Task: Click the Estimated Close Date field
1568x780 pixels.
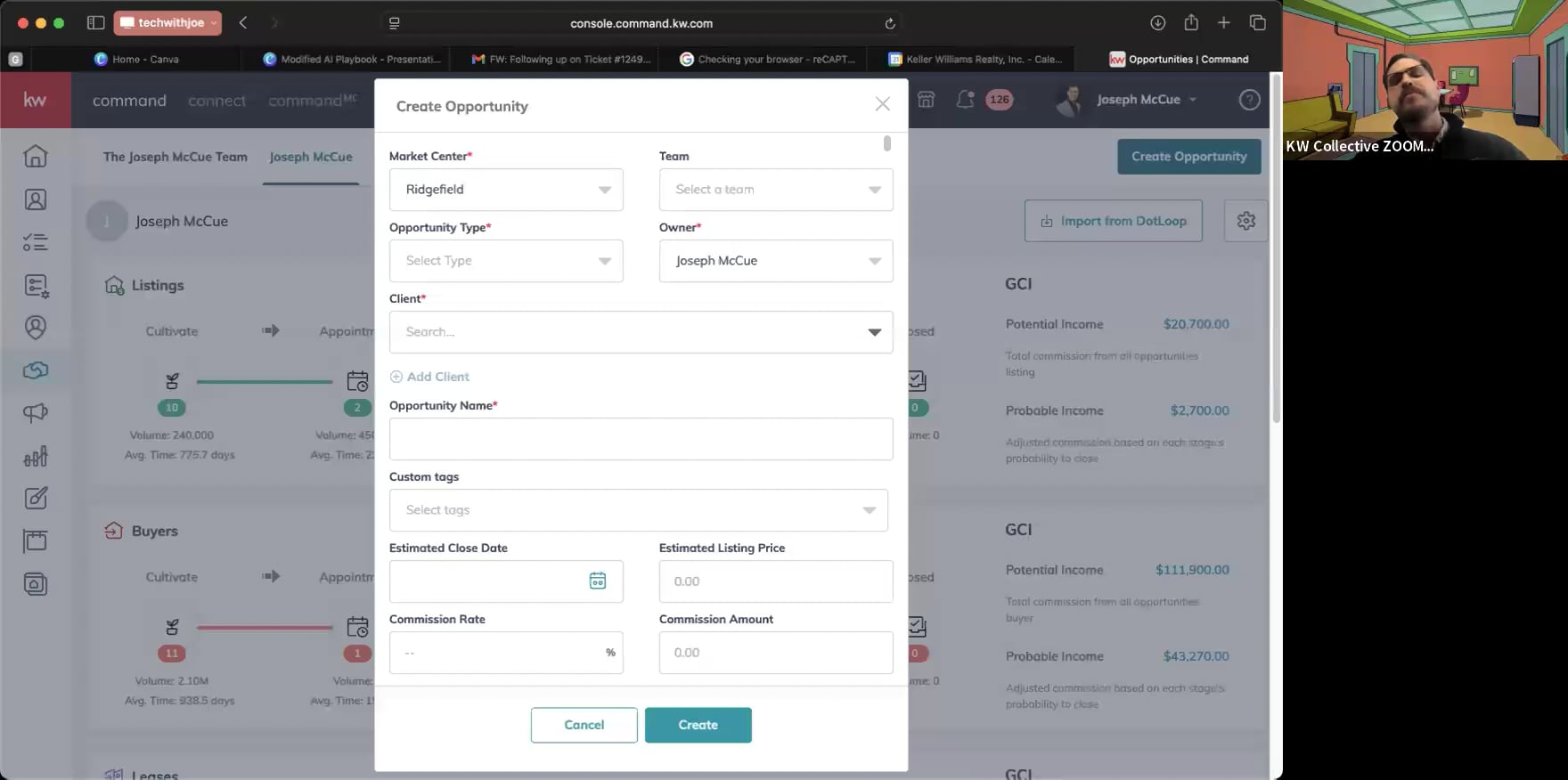Action: [506, 581]
